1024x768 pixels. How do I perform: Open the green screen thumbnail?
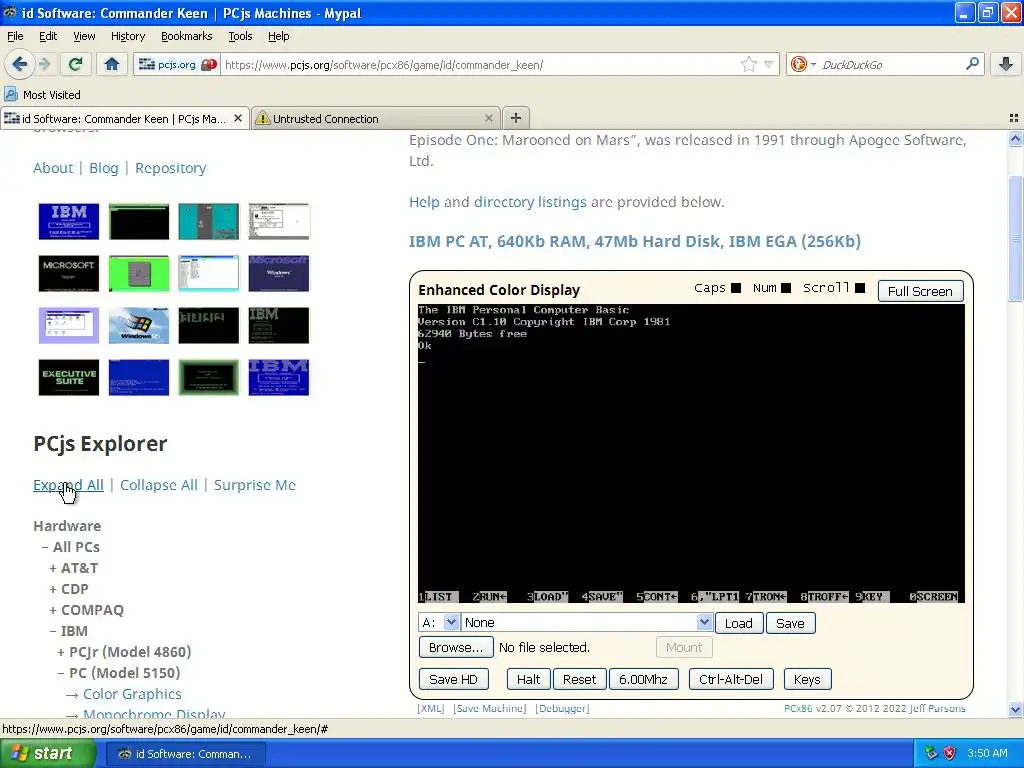tap(138, 273)
